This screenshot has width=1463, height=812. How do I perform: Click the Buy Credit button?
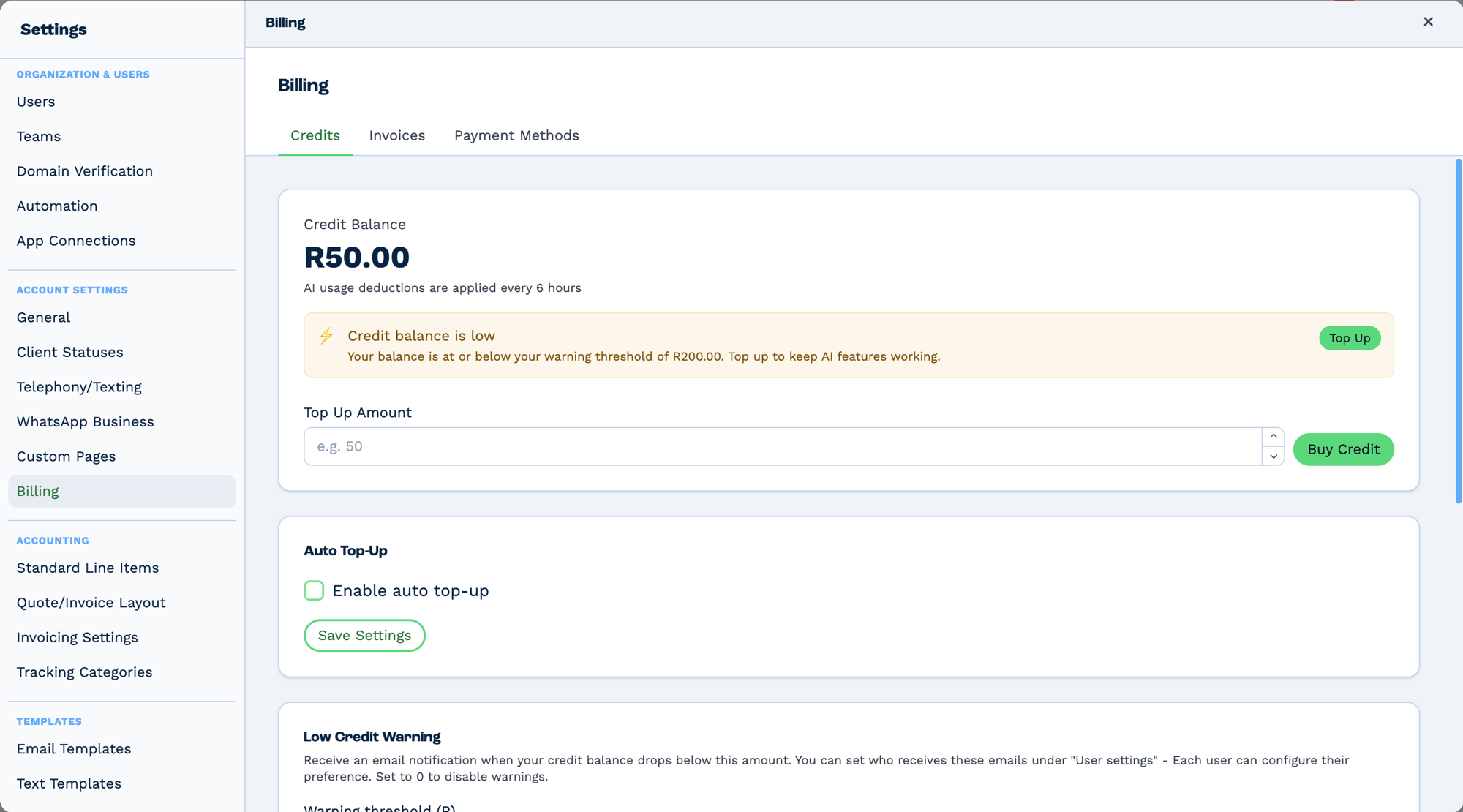1343,449
